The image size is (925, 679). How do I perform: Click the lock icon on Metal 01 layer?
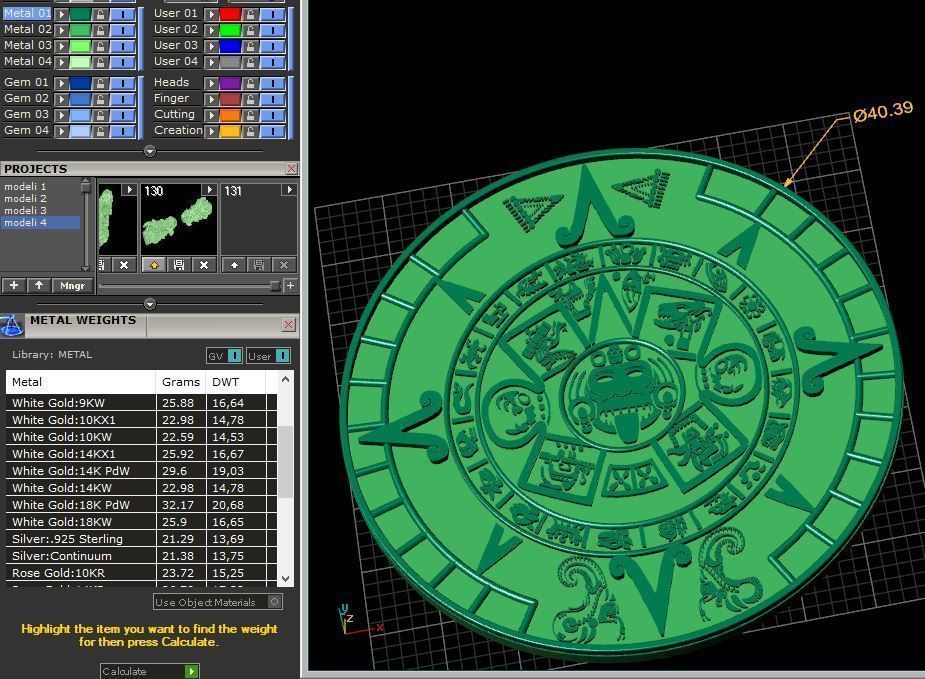click(101, 14)
